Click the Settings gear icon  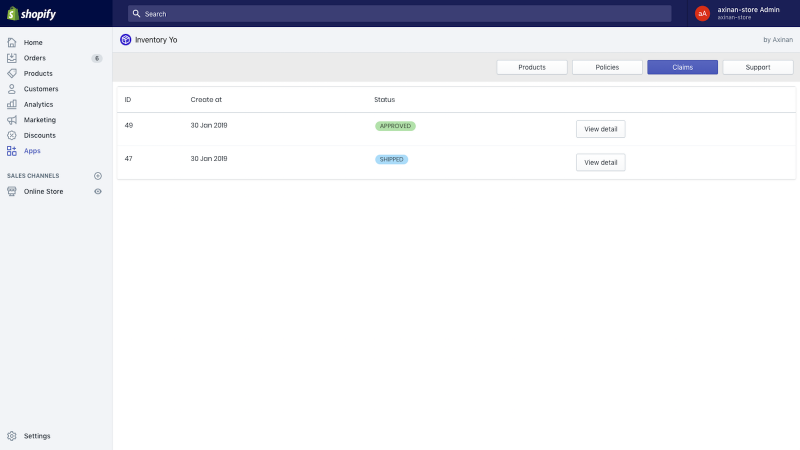click(x=12, y=436)
